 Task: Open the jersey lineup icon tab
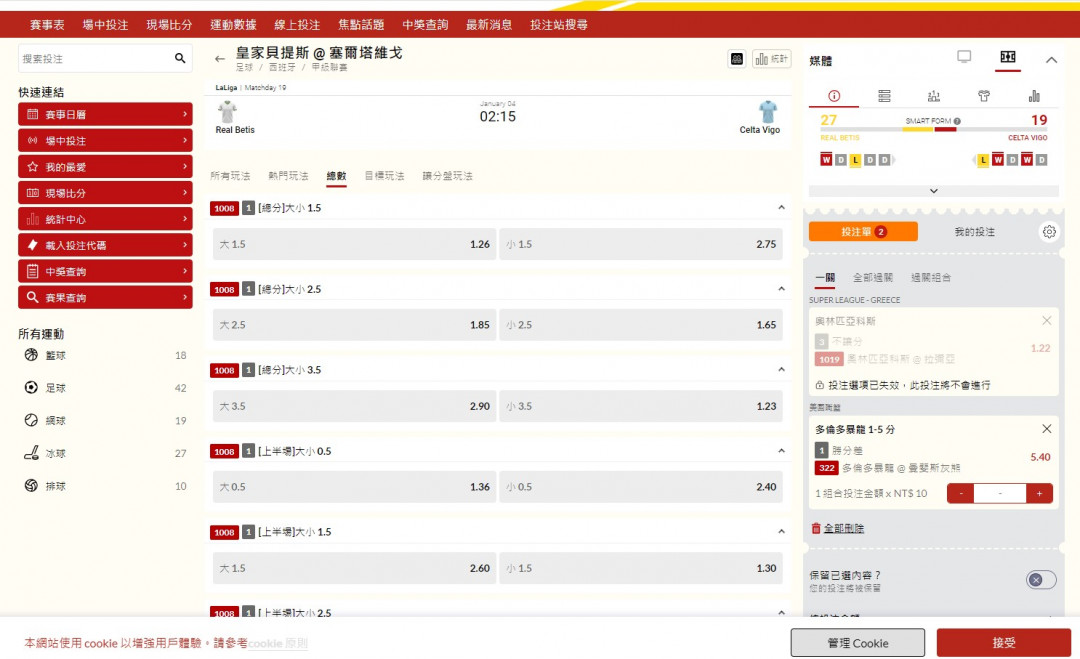click(x=984, y=96)
